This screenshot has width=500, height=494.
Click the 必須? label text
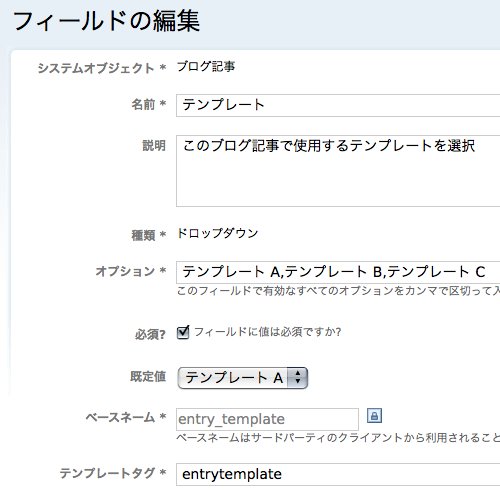coord(150,334)
